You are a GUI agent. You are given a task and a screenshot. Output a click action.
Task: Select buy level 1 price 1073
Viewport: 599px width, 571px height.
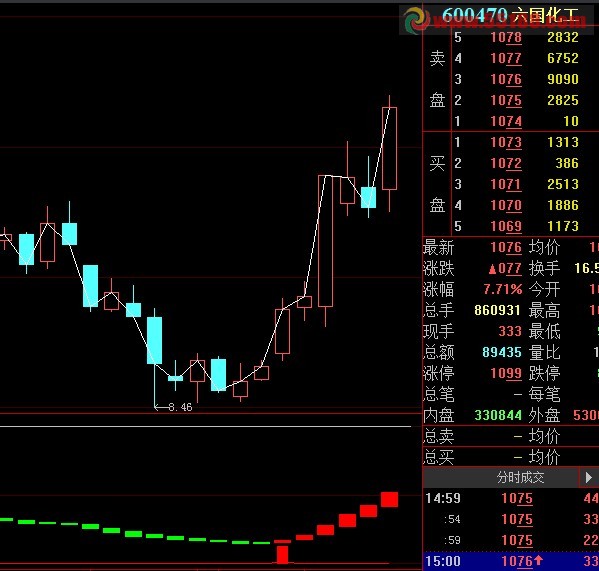506,142
